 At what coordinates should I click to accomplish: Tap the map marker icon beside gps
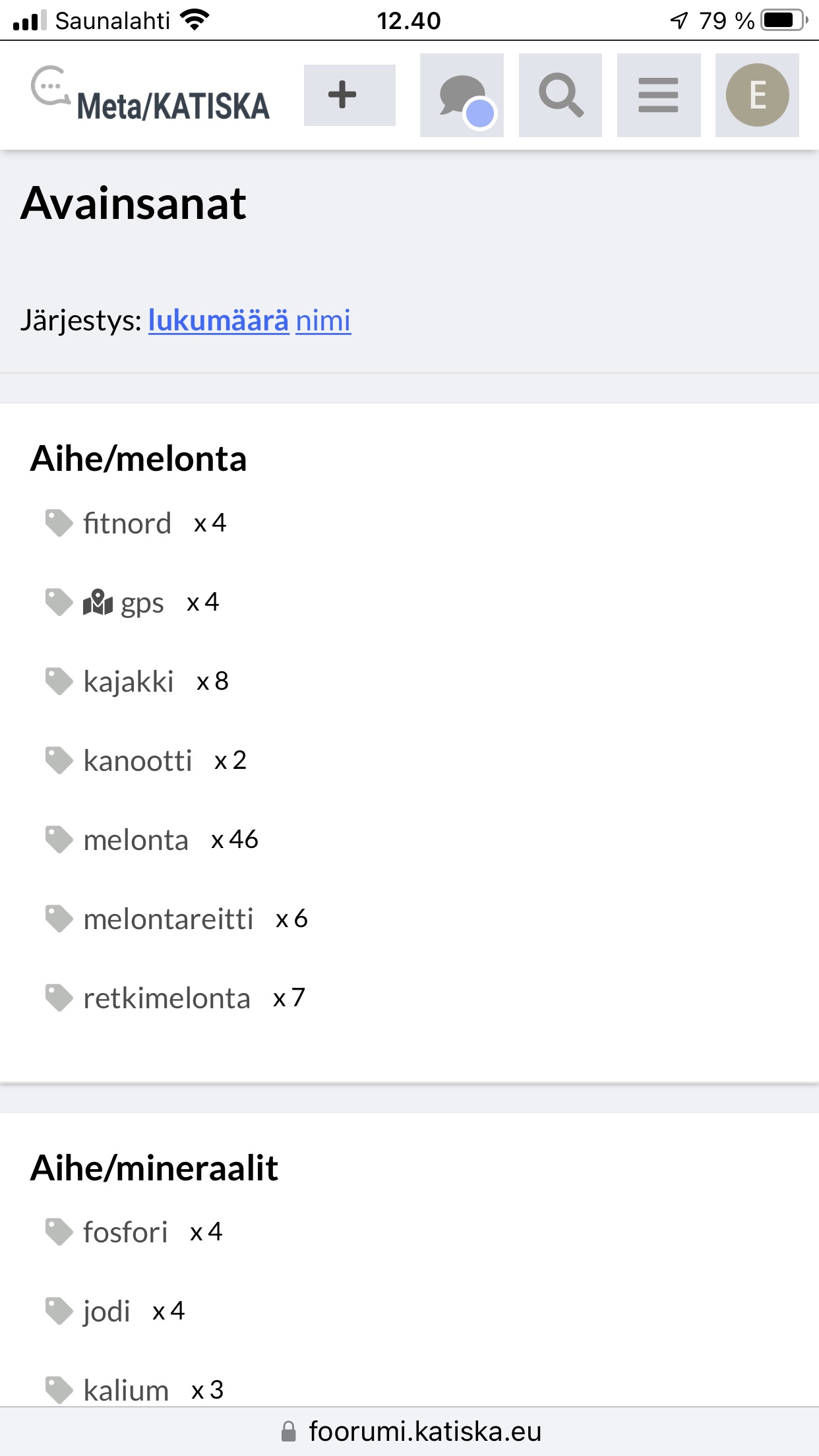98,602
